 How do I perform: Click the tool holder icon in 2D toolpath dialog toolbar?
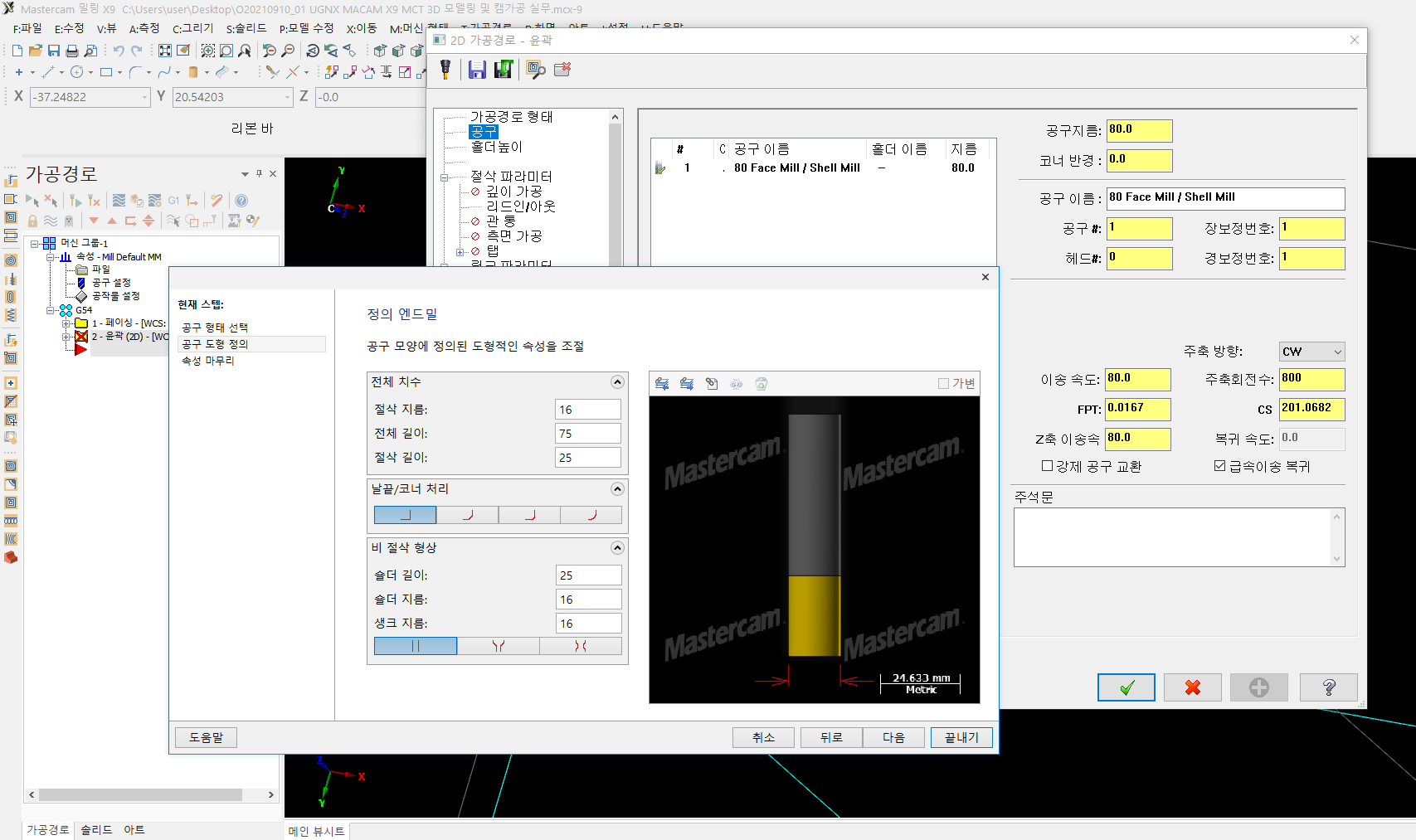point(445,70)
